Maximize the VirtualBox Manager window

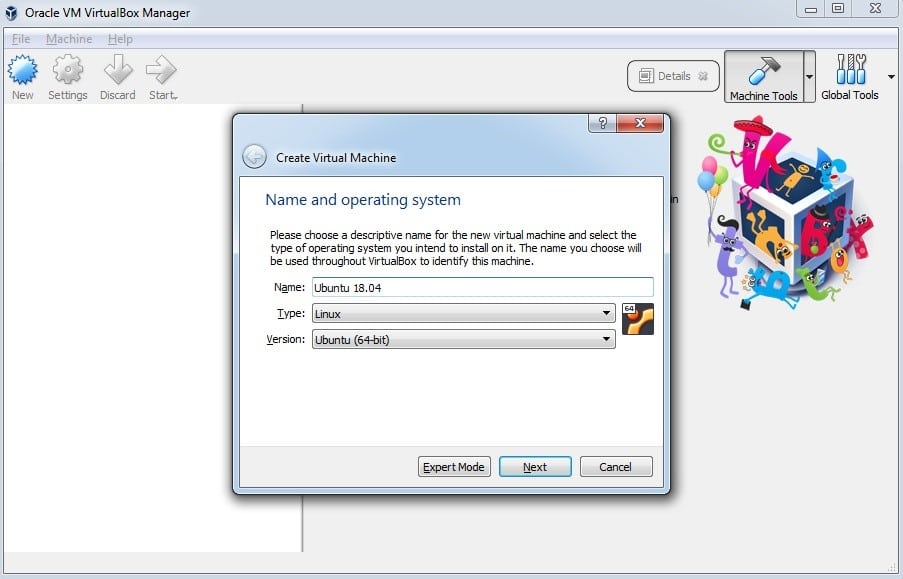[838, 9]
